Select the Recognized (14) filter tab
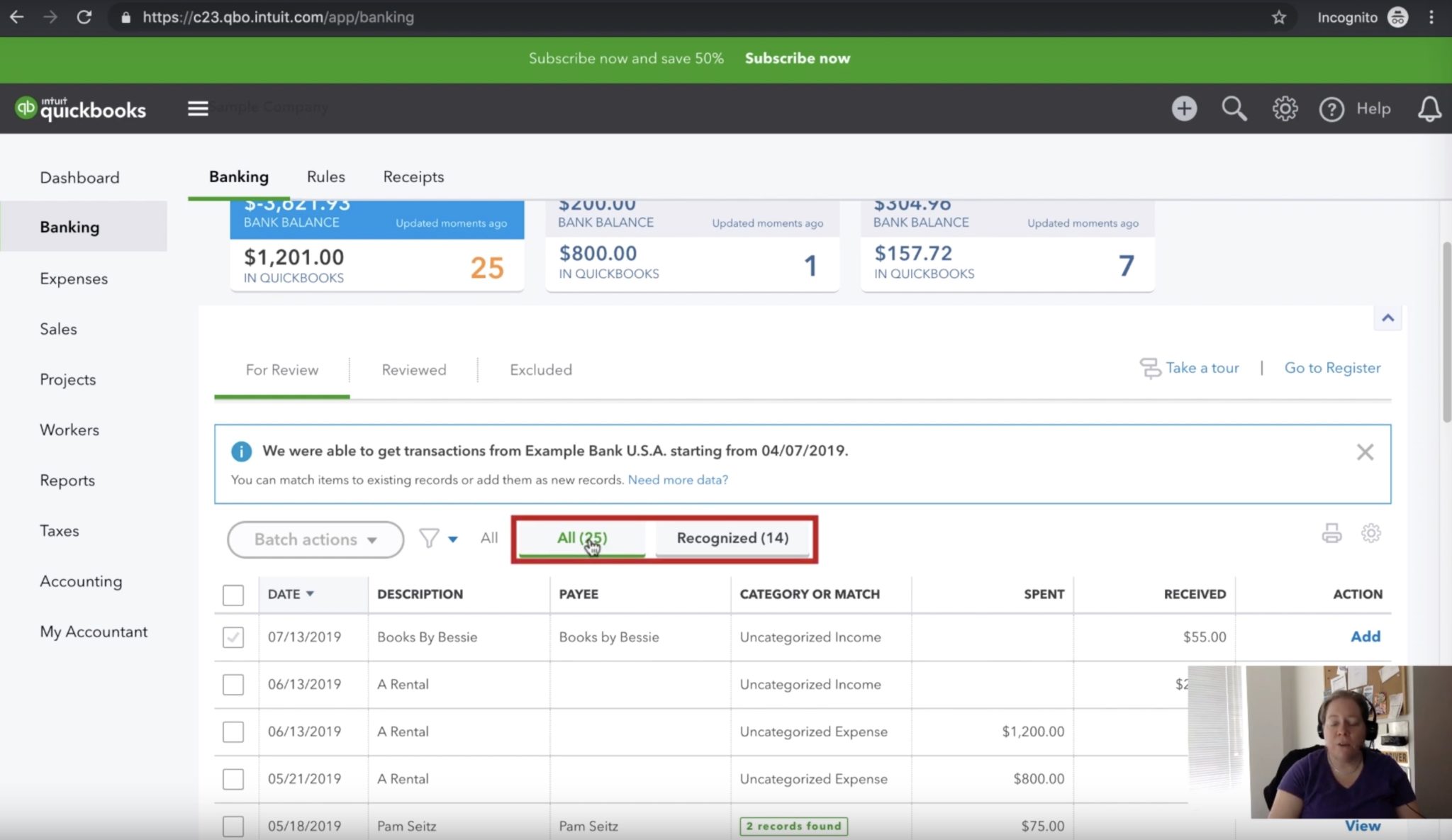1452x840 pixels. click(x=732, y=537)
